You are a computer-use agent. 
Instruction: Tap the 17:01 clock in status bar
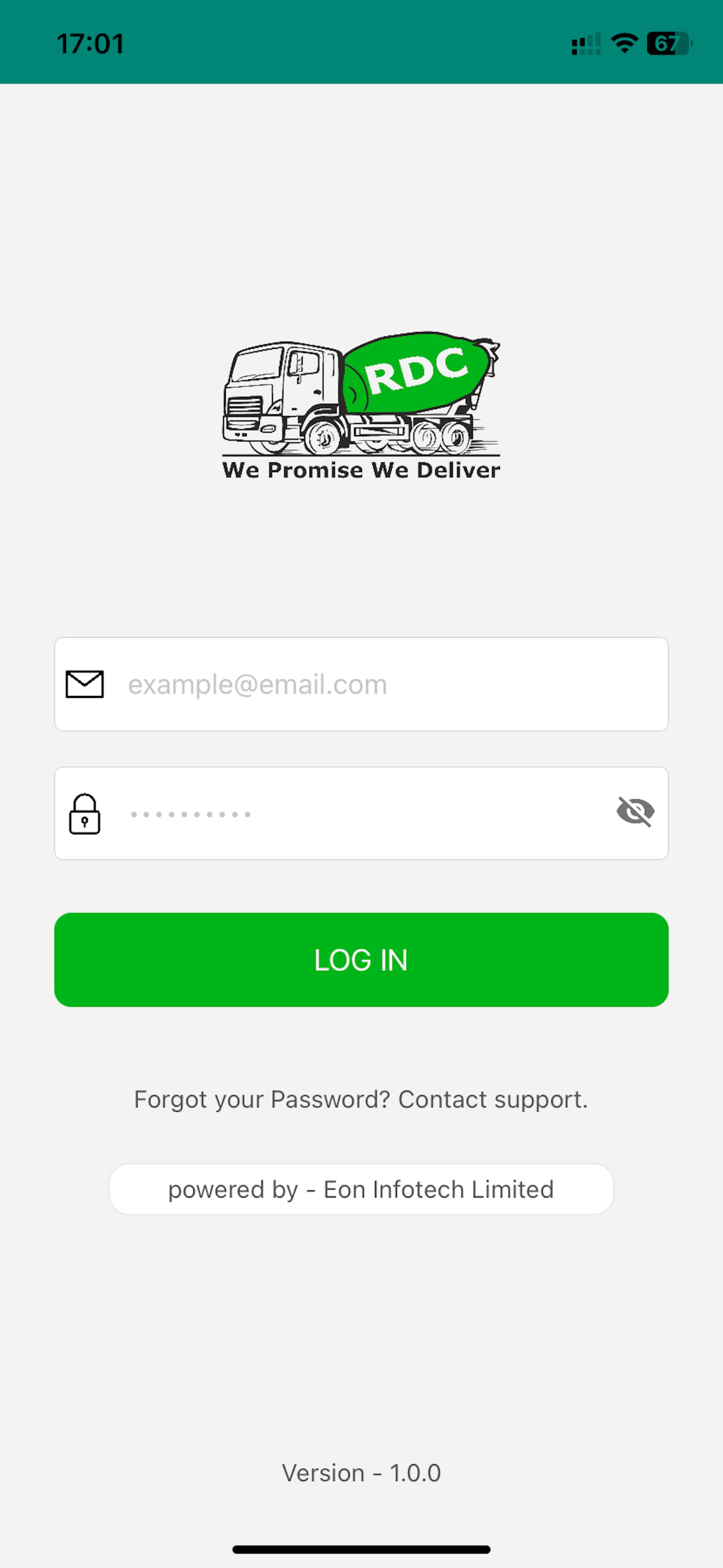[91, 44]
